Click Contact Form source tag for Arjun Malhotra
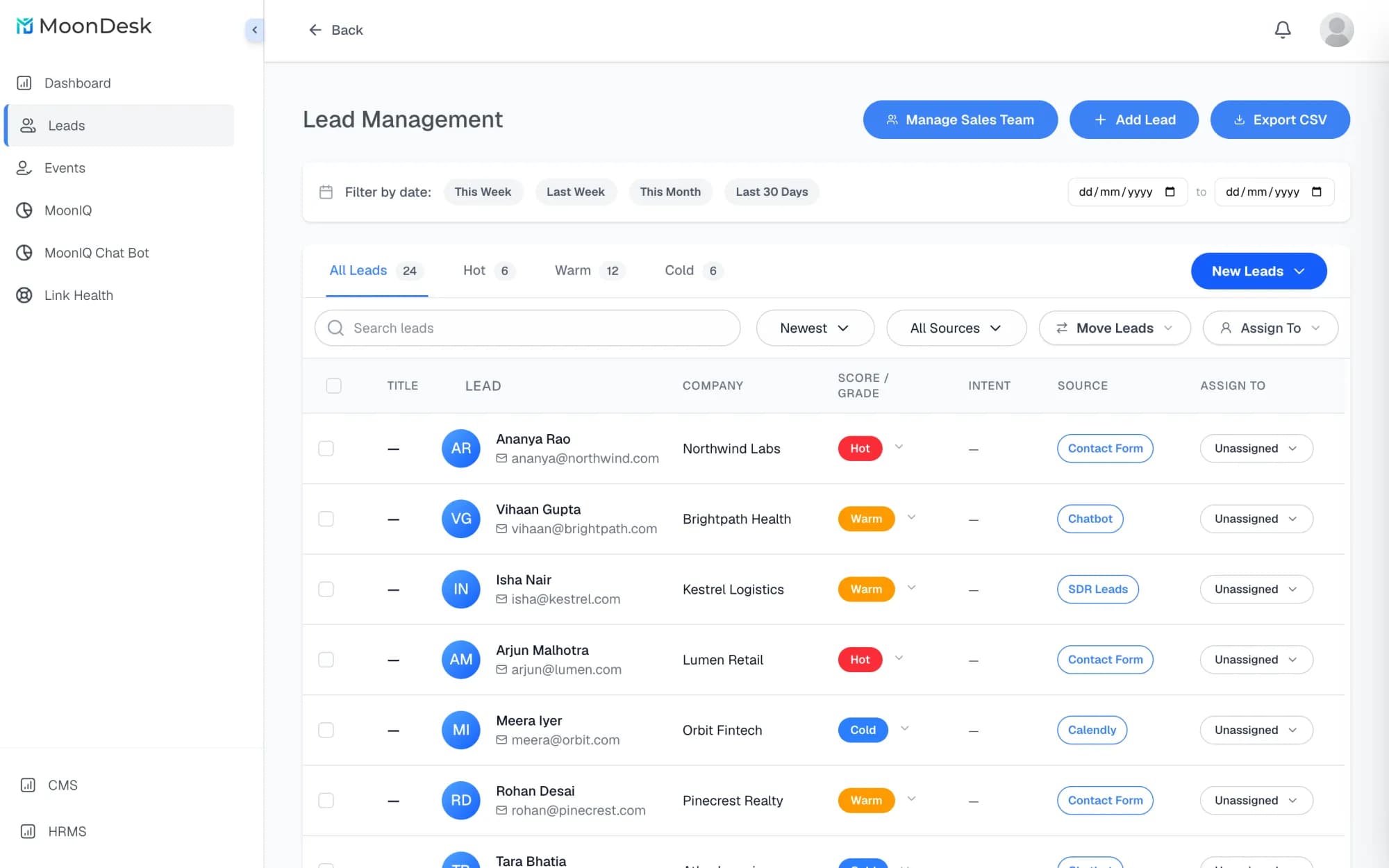 (1105, 660)
